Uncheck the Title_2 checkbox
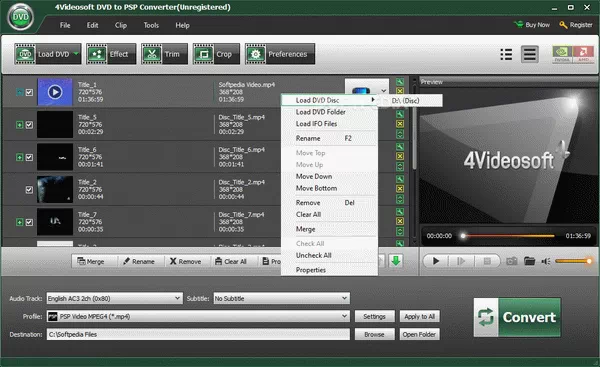 [29, 189]
